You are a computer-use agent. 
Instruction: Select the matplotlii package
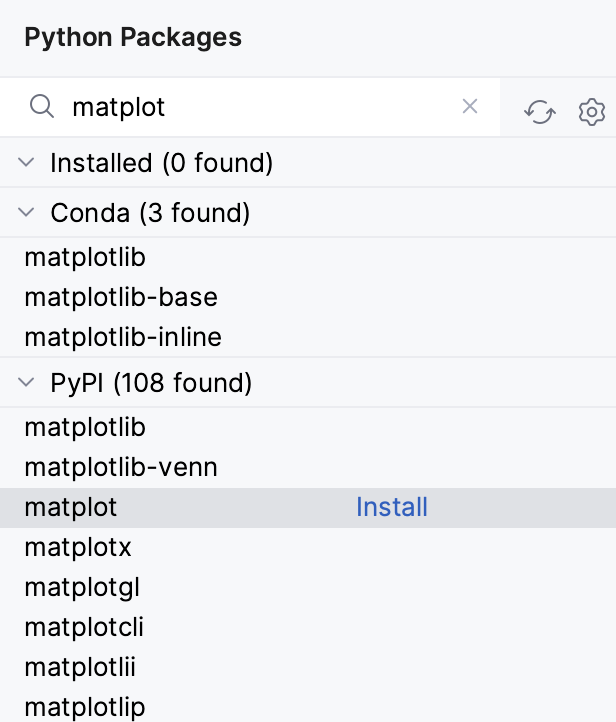pos(79,667)
